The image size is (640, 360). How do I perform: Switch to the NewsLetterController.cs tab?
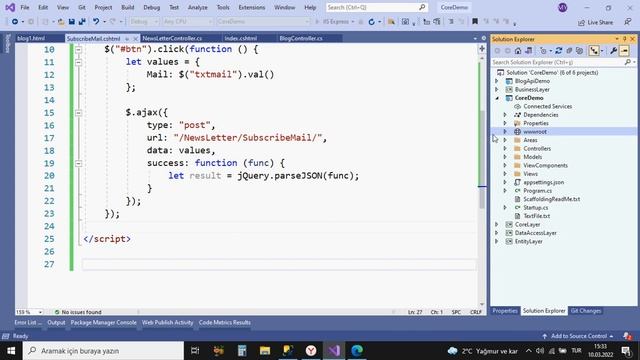pos(172,38)
